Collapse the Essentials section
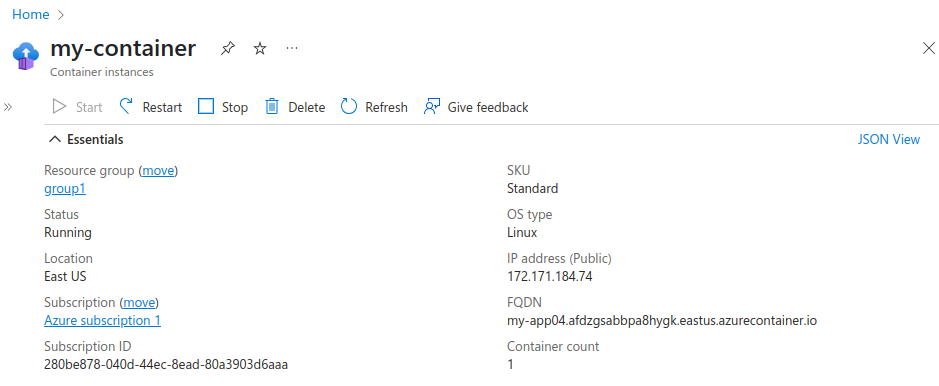This screenshot has width=939, height=386. pyautogui.click(x=86, y=139)
